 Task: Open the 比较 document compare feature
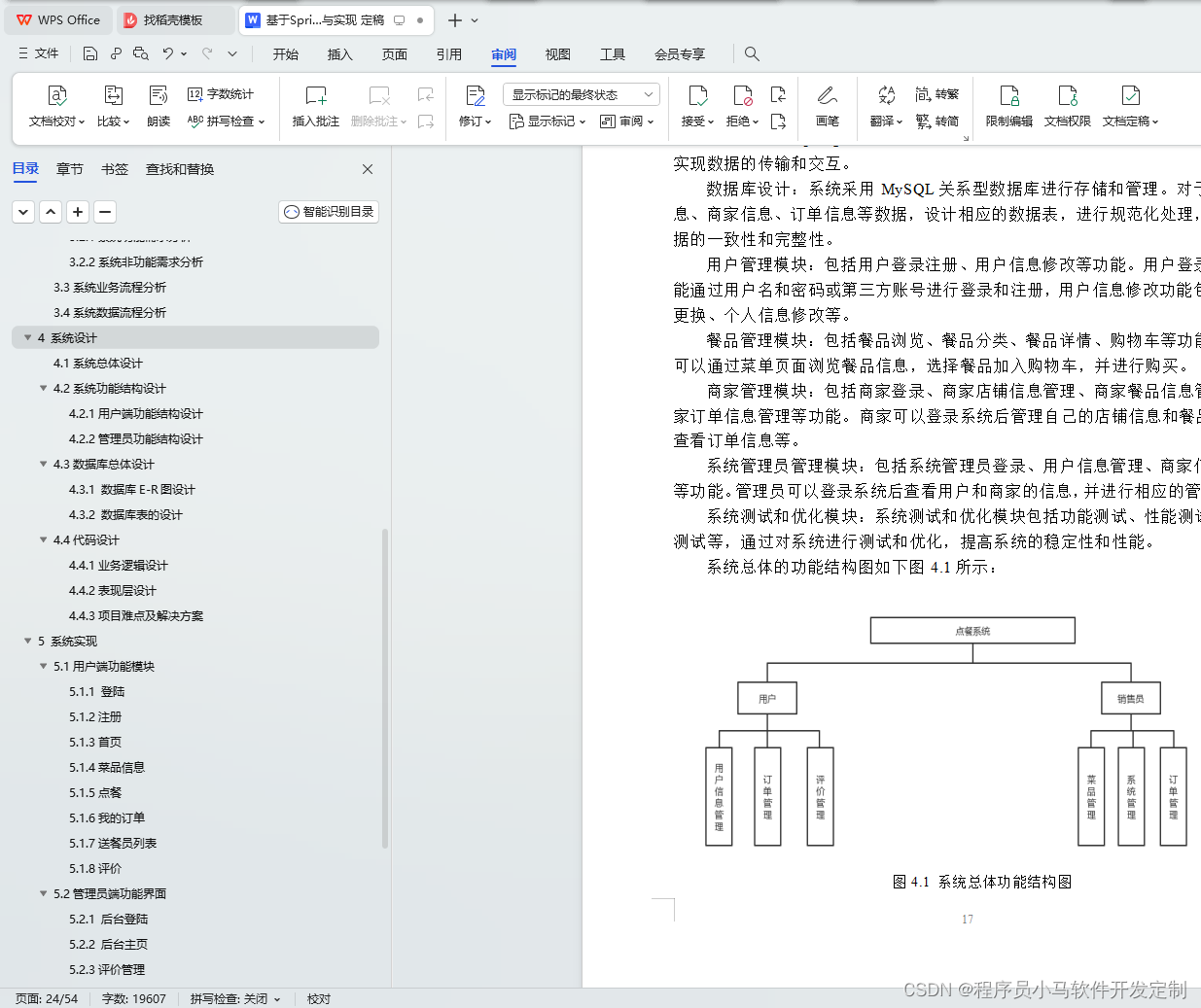point(112,107)
